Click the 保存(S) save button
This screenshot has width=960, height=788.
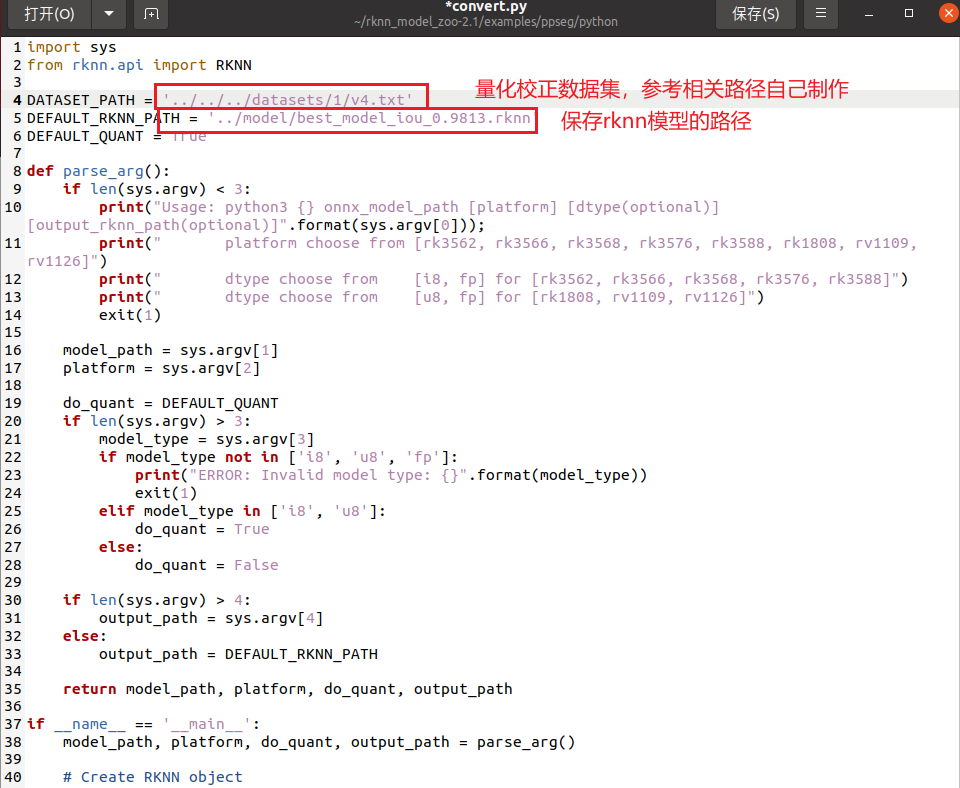[x=756, y=13]
